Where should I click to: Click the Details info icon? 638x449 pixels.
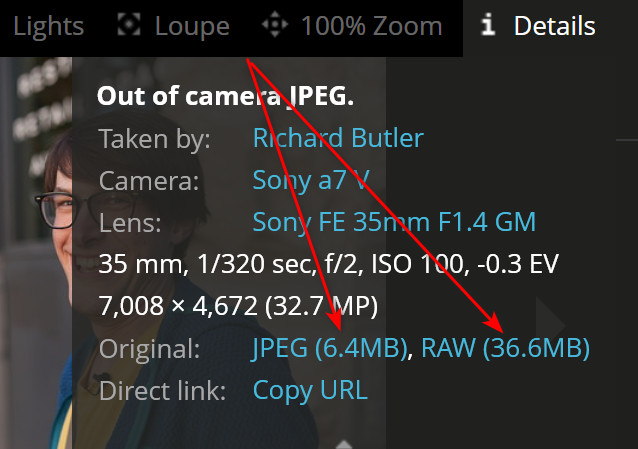point(488,25)
